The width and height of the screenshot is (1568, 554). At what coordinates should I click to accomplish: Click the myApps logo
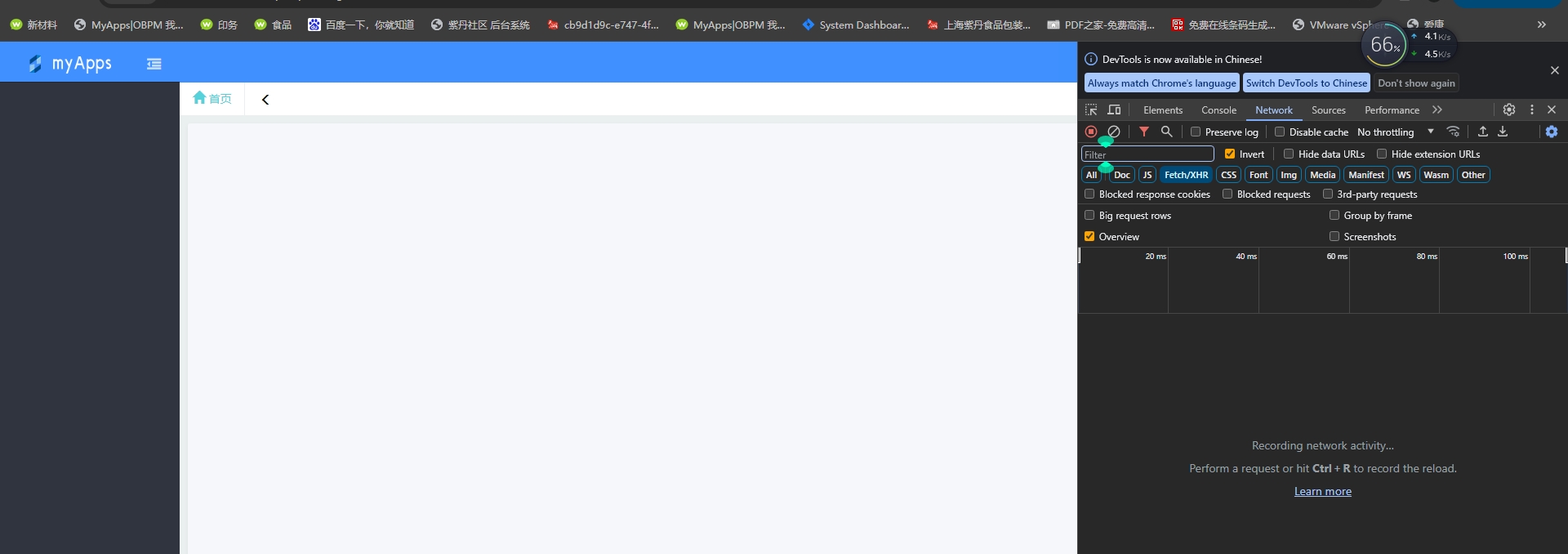click(69, 64)
